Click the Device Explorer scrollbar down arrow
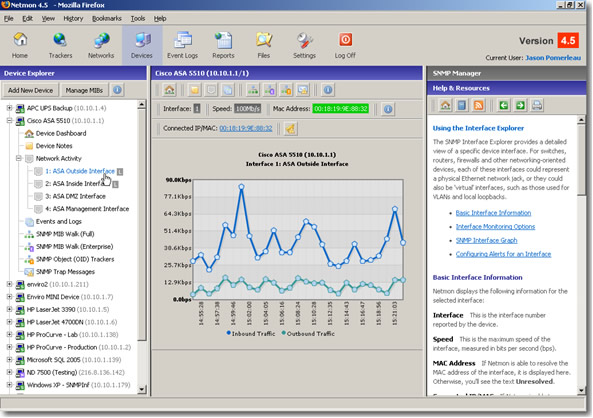Screen dimensions: 593x418 click(142, 389)
